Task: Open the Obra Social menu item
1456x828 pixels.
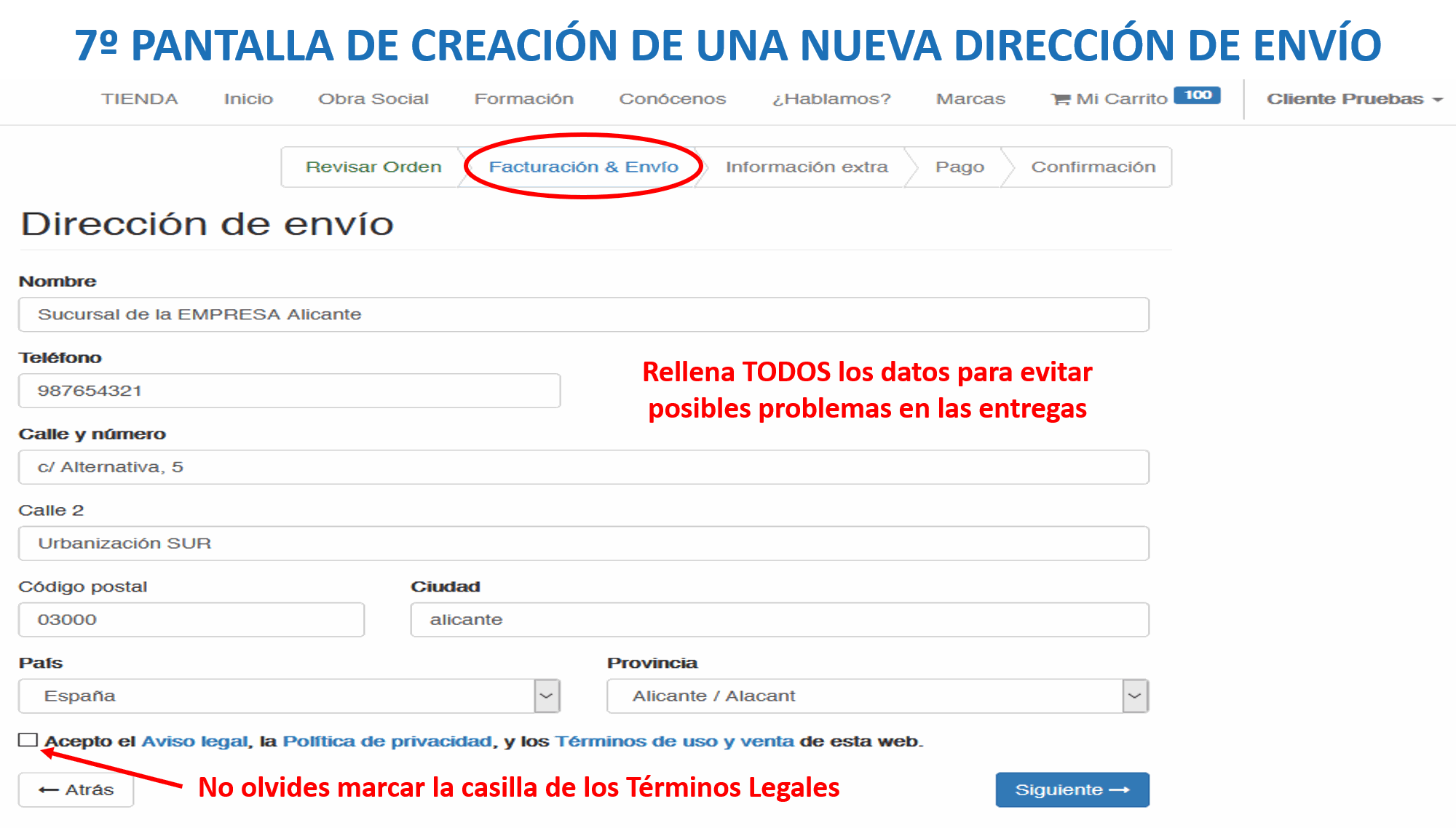Action: click(373, 99)
